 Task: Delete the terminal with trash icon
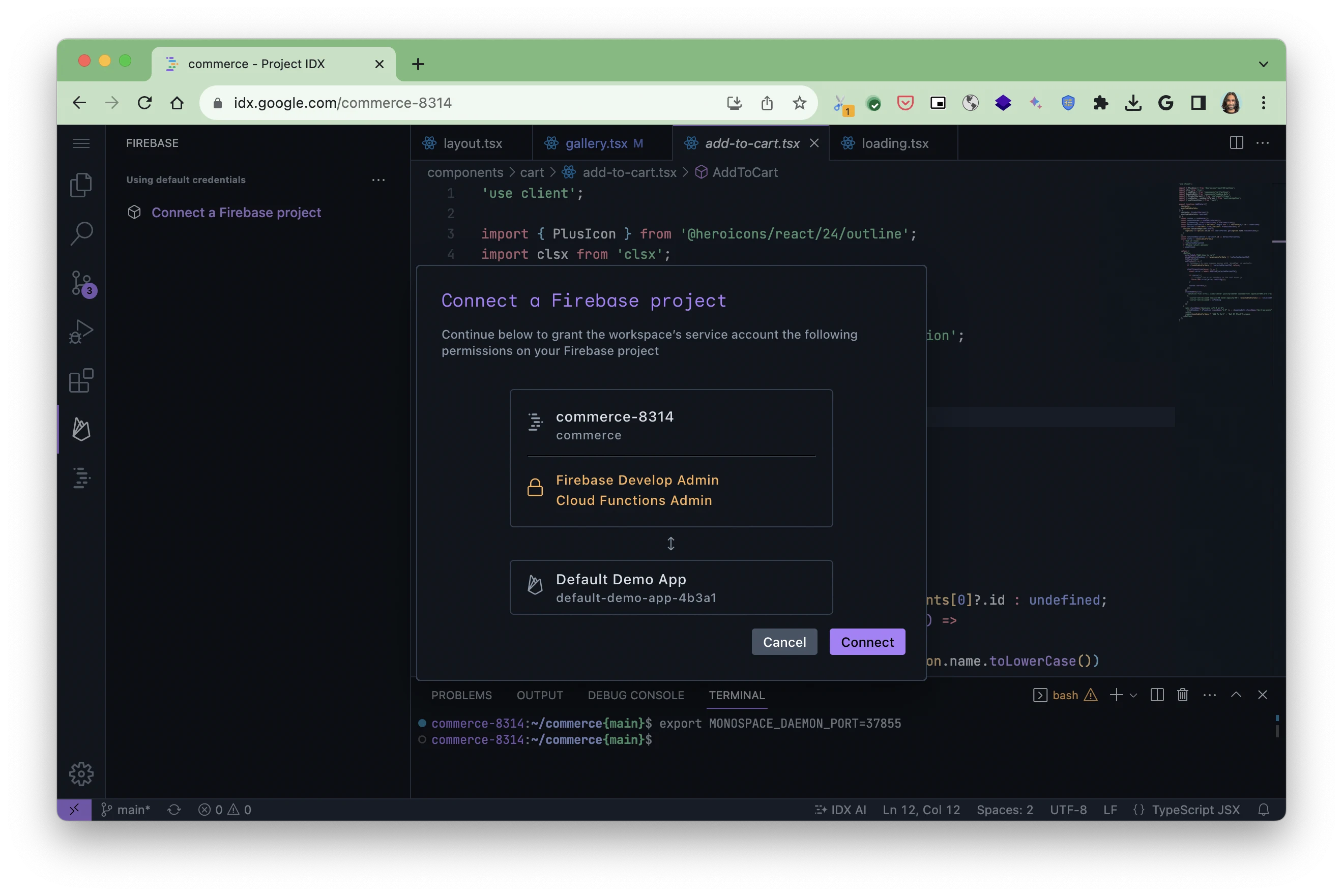click(x=1182, y=695)
